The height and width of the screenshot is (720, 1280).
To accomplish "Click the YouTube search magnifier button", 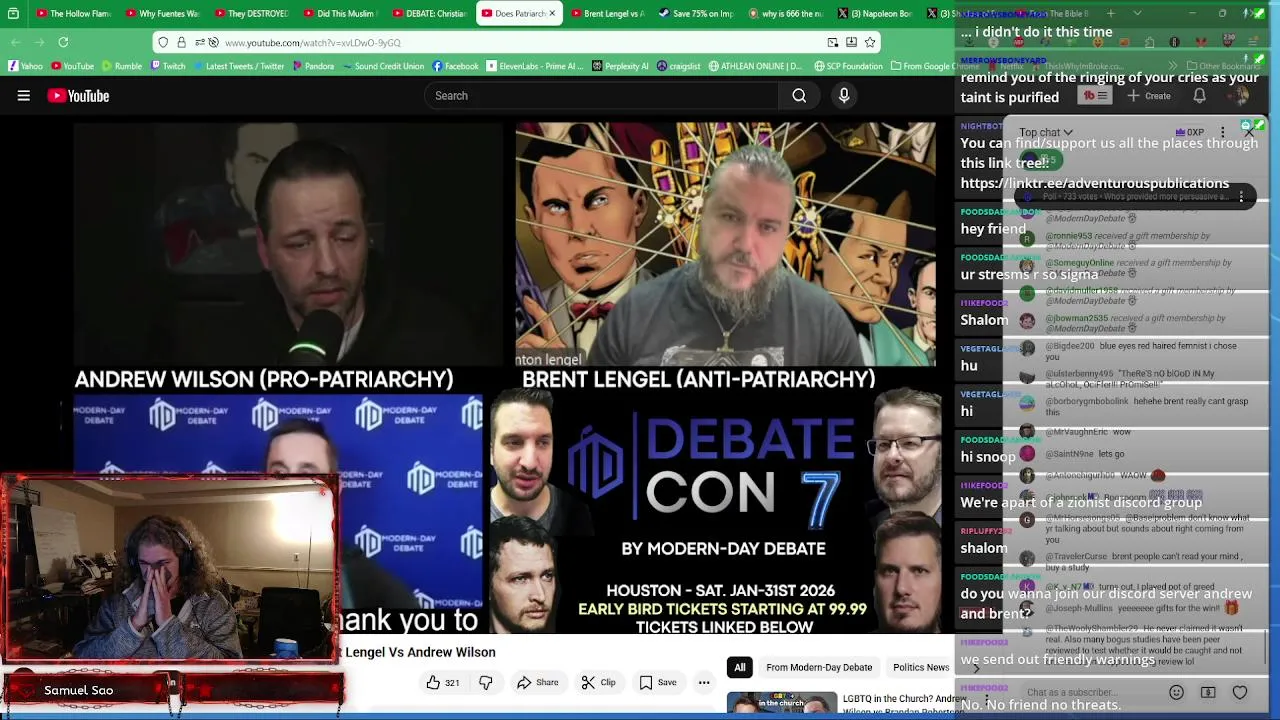I will click(799, 96).
